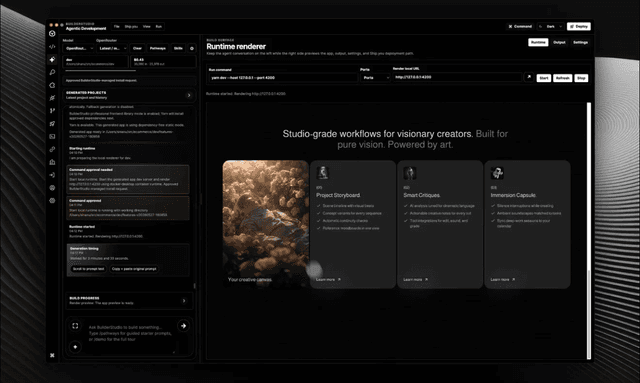Click Learn more under Smart Critiques

pyautogui.click(x=416, y=279)
